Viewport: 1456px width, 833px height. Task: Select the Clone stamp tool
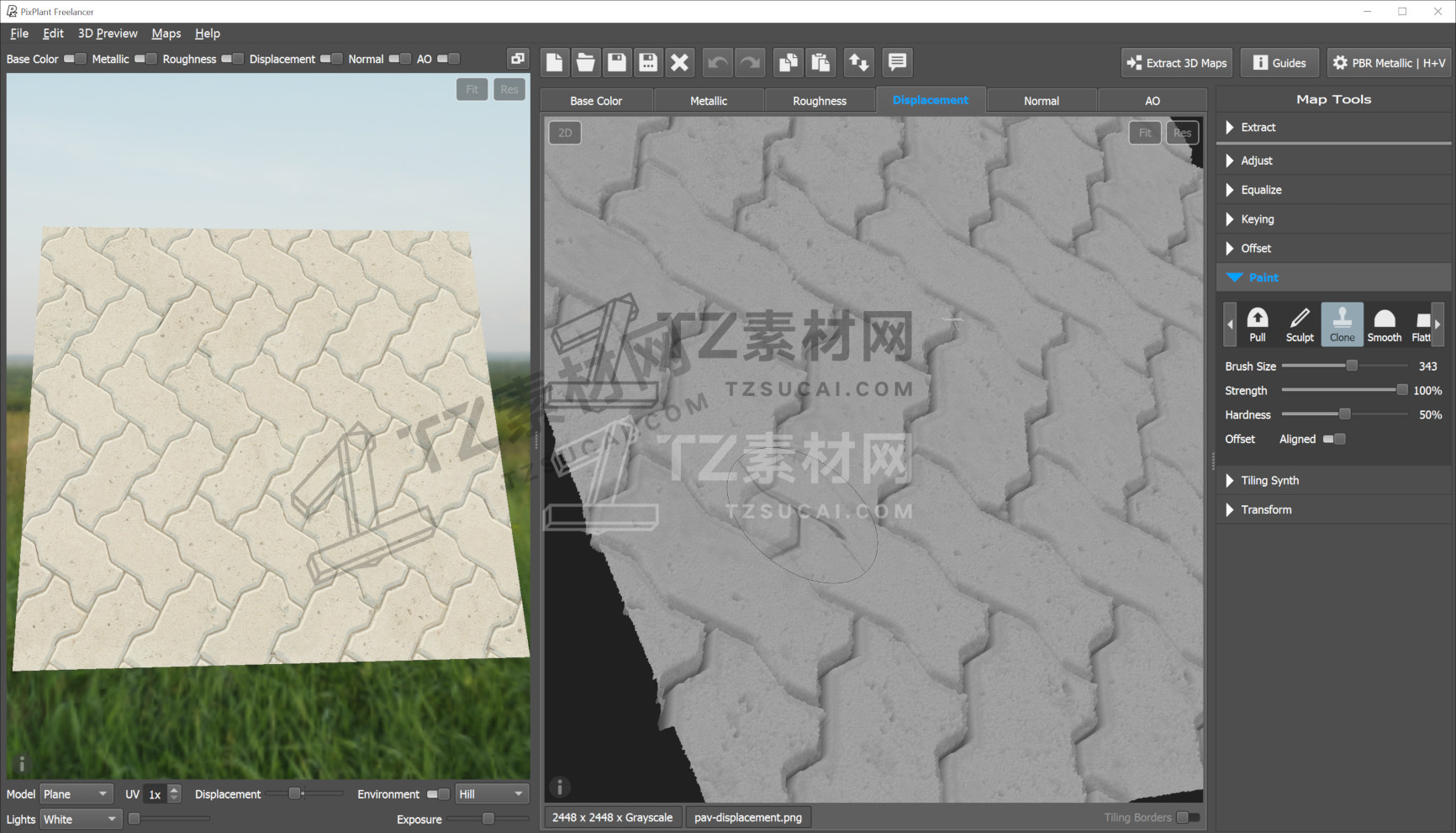click(x=1343, y=324)
